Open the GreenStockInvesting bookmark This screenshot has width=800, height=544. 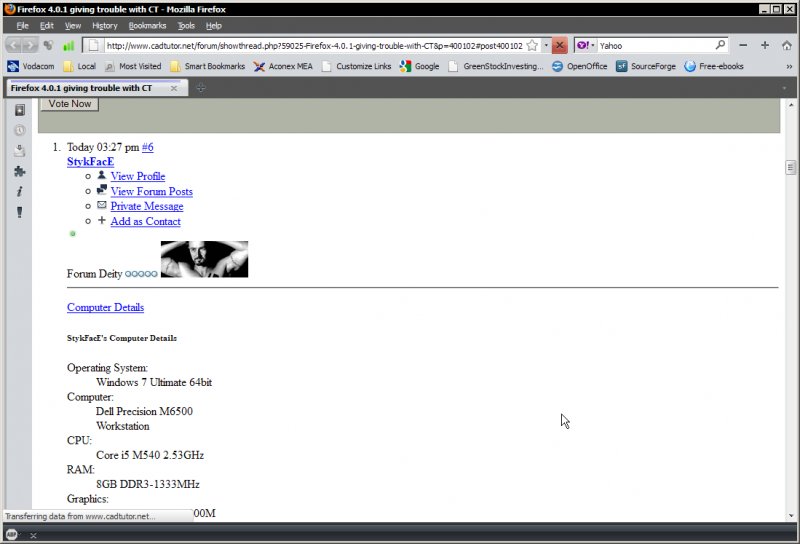495,66
